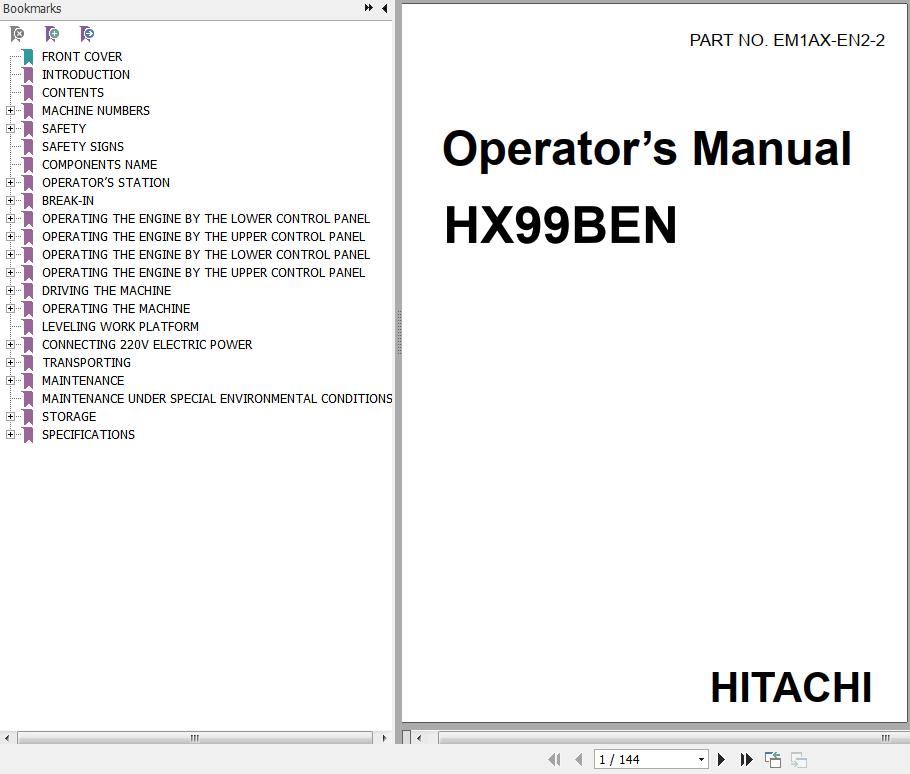Viewport: 910px width, 774px height.
Task: Click the bookmark icon beside MACHINE NUMBERS
Action: pos(28,111)
